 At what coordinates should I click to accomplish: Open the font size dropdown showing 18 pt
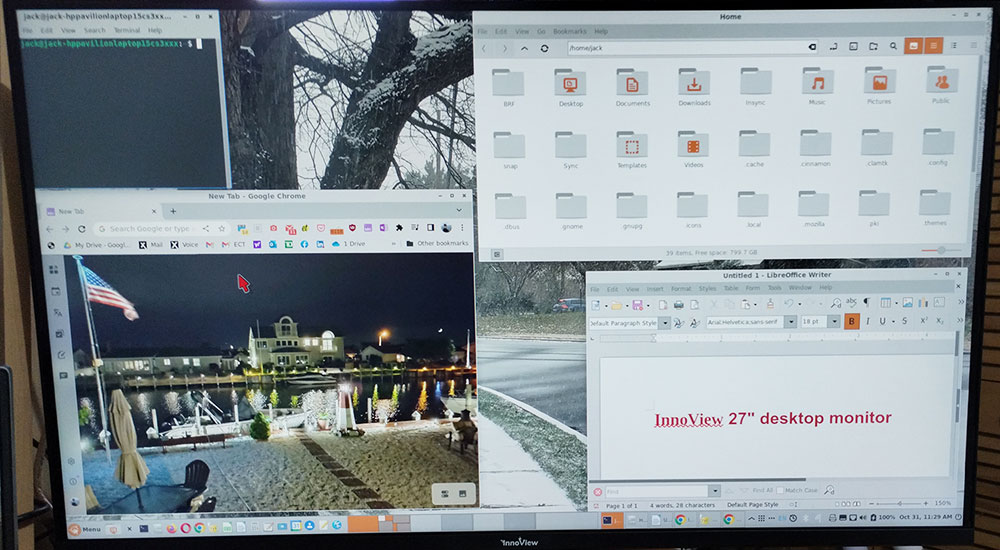click(835, 322)
